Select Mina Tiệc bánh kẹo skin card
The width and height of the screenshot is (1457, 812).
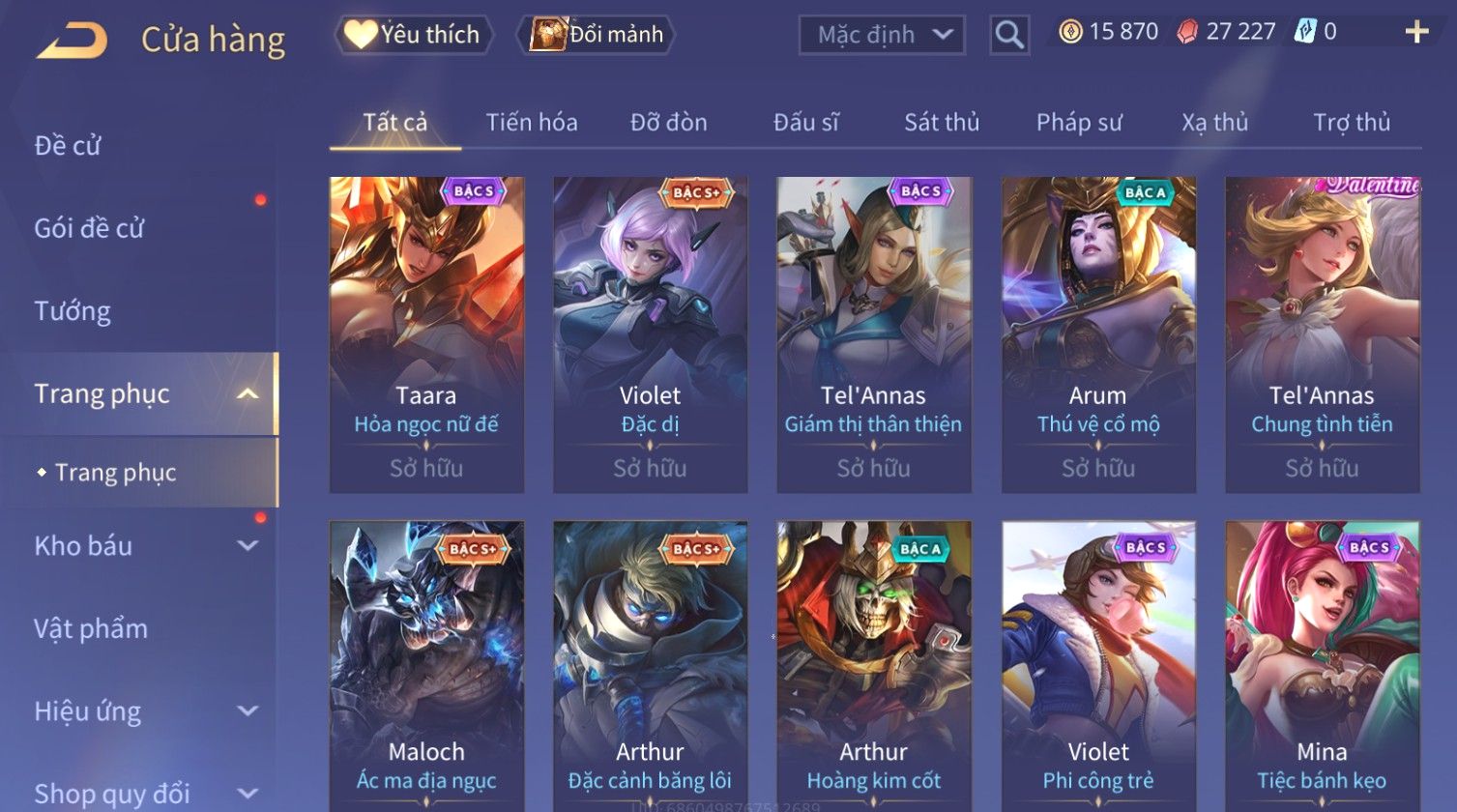click(1322, 666)
